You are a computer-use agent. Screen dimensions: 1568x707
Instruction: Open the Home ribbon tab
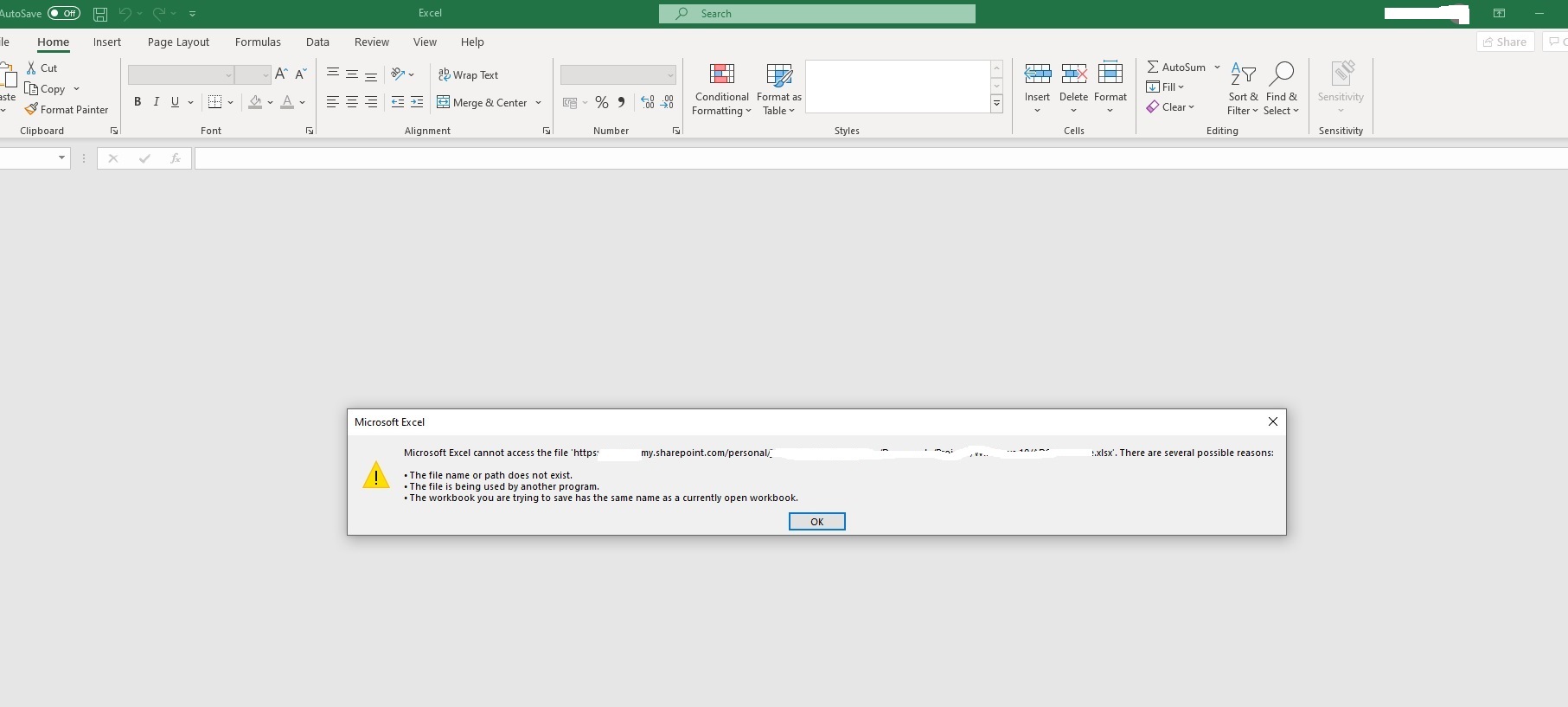click(x=53, y=42)
